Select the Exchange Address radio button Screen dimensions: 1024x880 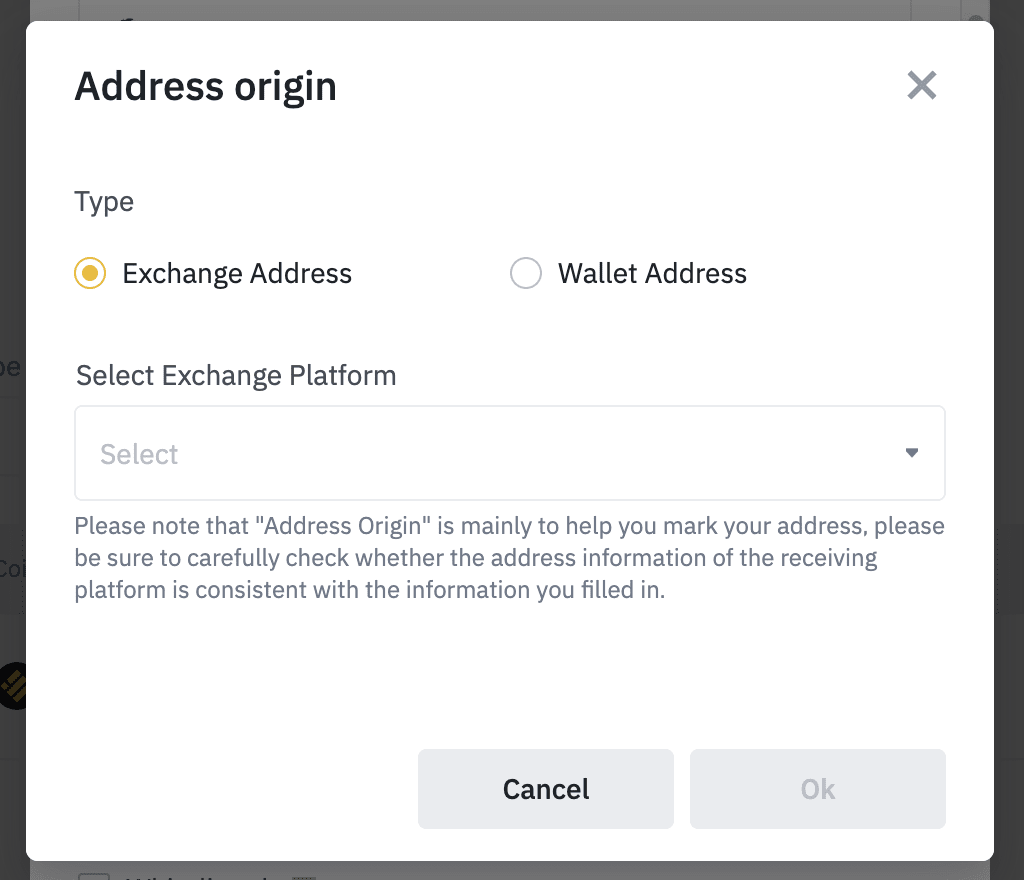[x=90, y=274]
